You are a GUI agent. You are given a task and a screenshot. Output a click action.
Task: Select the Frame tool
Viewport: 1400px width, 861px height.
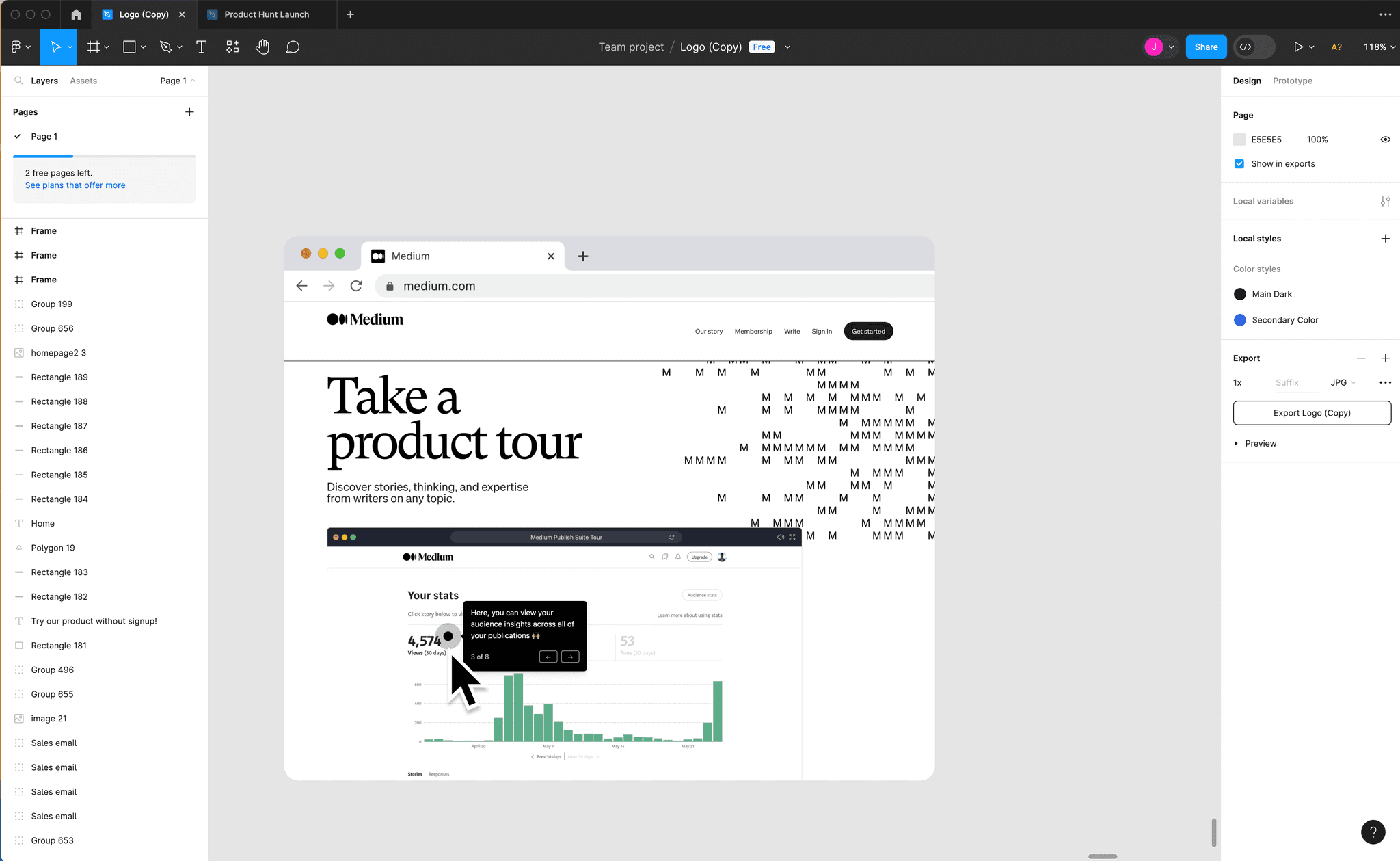click(94, 47)
